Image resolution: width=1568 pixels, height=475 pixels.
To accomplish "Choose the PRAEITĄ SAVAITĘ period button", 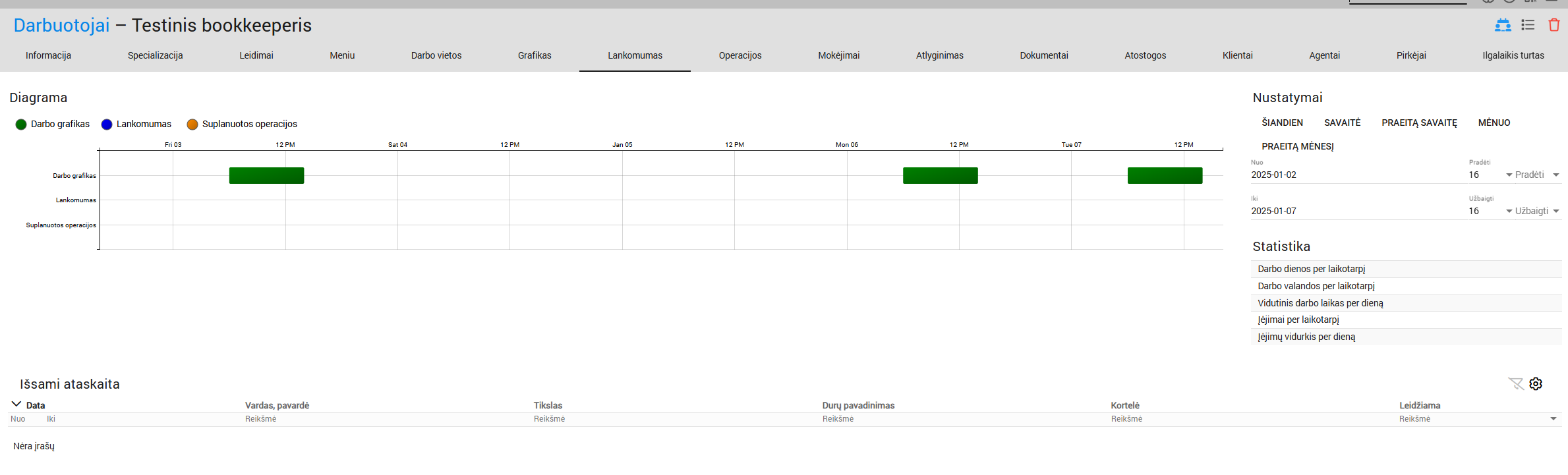I will tap(1419, 123).
